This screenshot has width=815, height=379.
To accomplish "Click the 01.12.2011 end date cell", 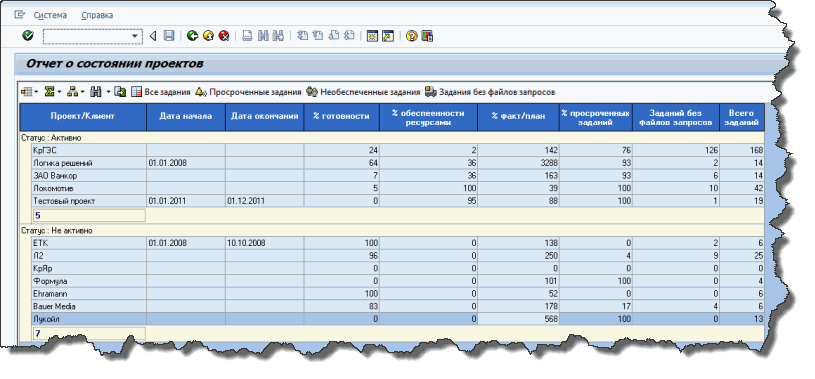I will (x=265, y=201).
